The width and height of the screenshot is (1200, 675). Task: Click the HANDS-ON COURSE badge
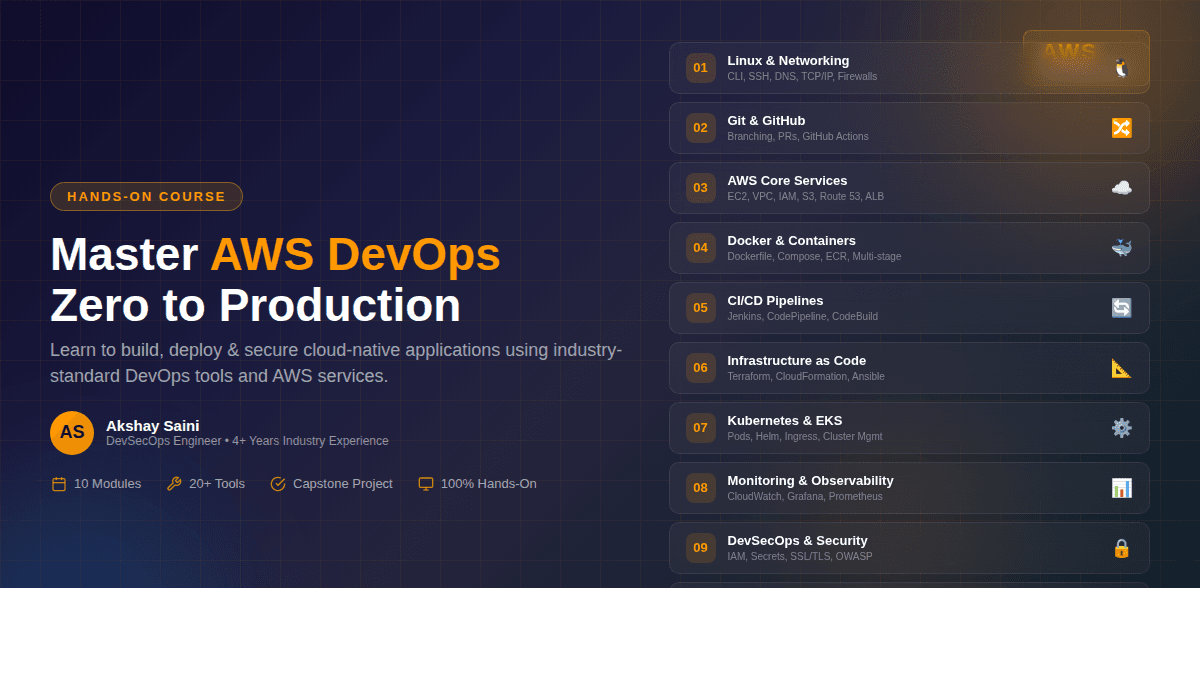click(x=146, y=196)
